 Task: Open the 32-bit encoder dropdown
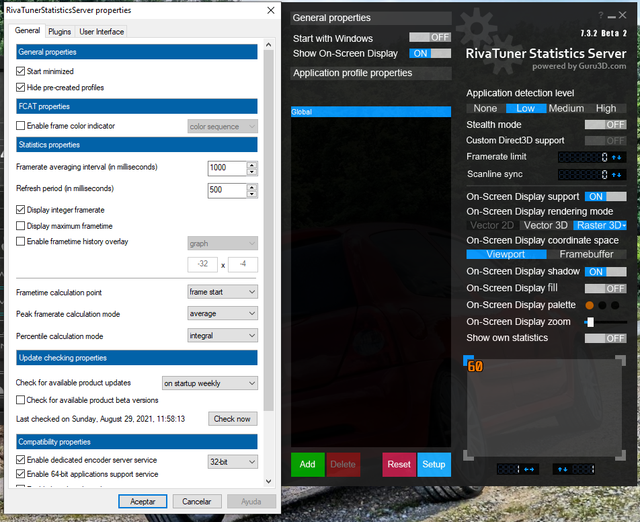coord(233,462)
